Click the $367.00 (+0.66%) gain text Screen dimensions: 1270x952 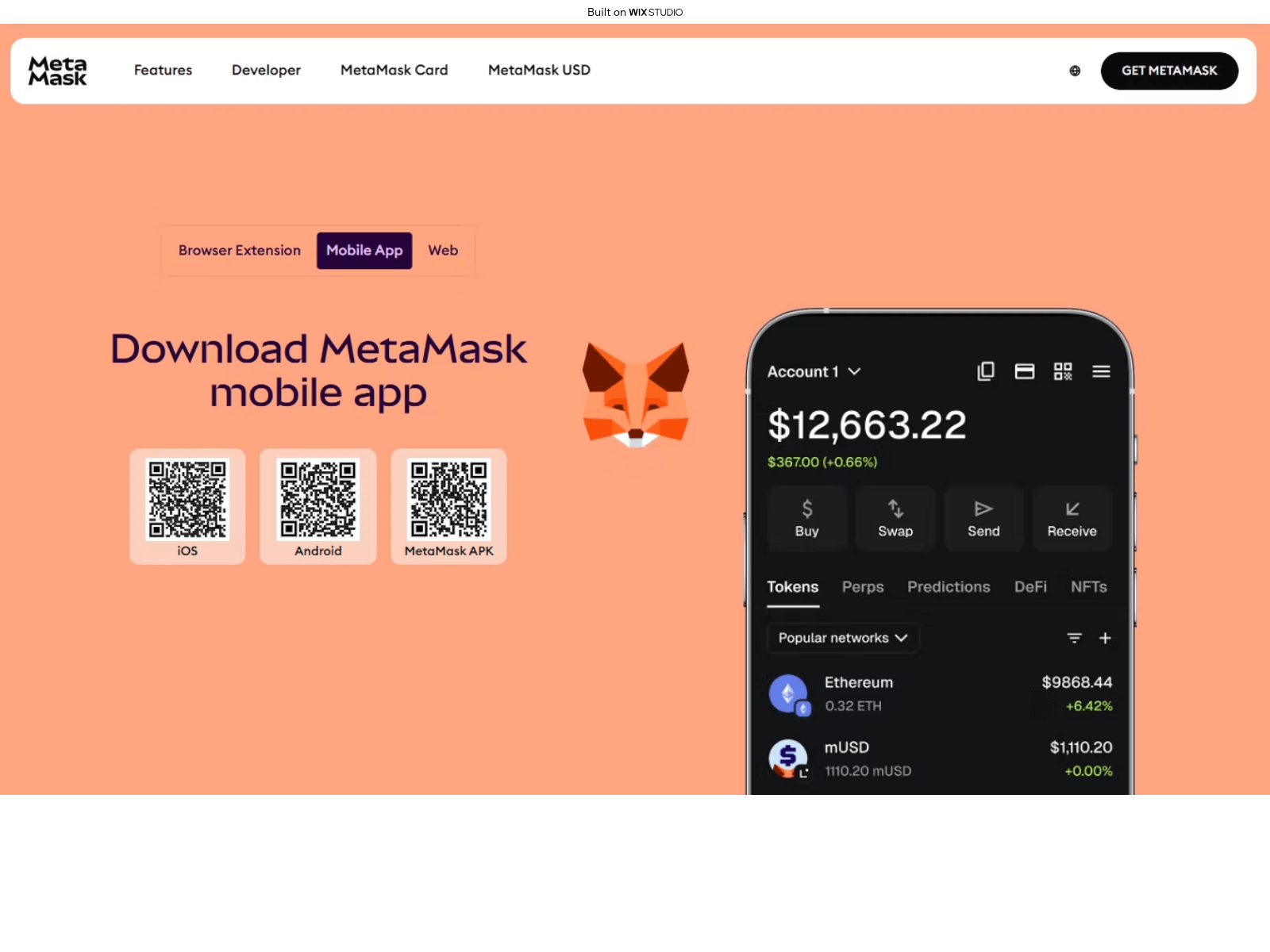822,462
